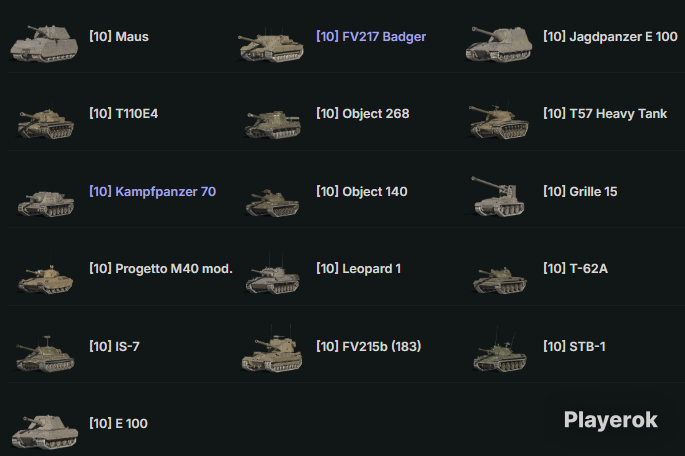Pick the STB-1 tank icon
This screenshot has width=685, height=456.
[500, 353]
